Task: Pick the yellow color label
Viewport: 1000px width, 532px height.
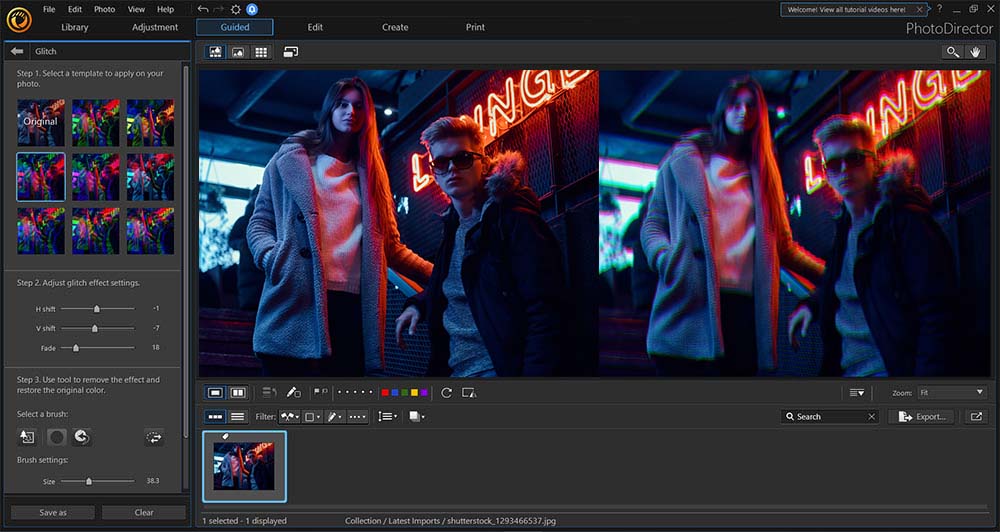Action: tap(415, 393)
